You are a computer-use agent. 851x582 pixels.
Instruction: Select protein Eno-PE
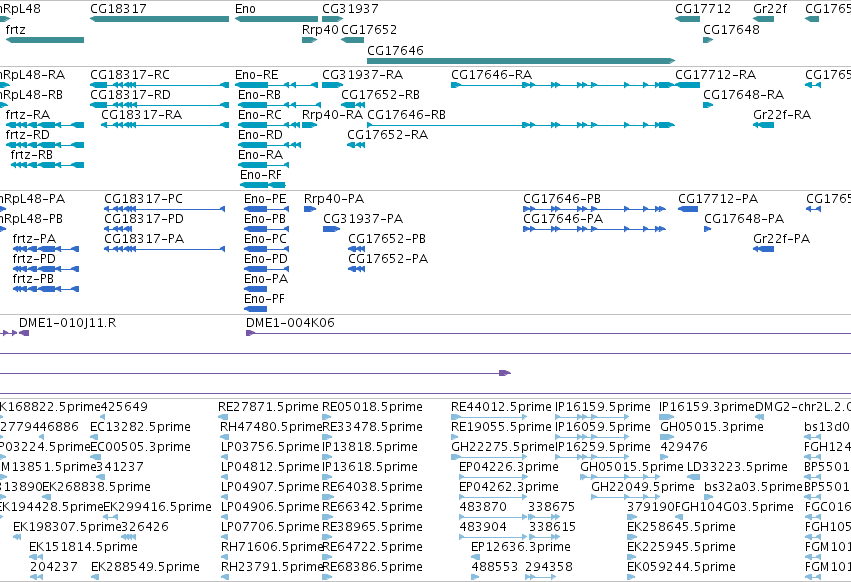266,209
